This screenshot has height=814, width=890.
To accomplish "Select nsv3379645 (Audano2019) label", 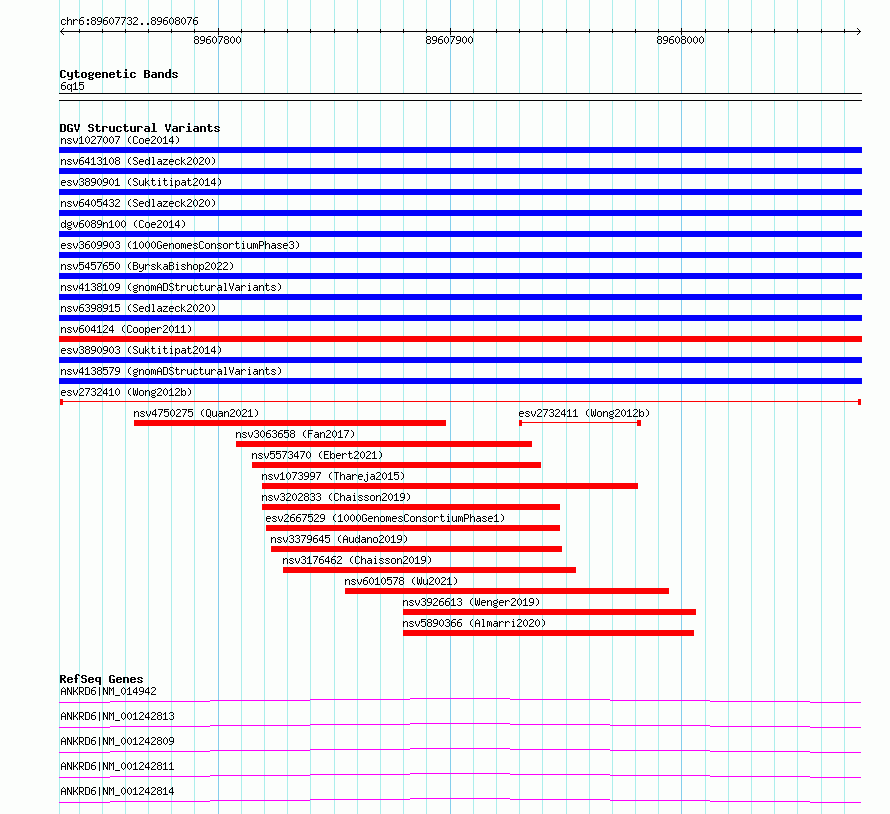I will pos(339,539).
